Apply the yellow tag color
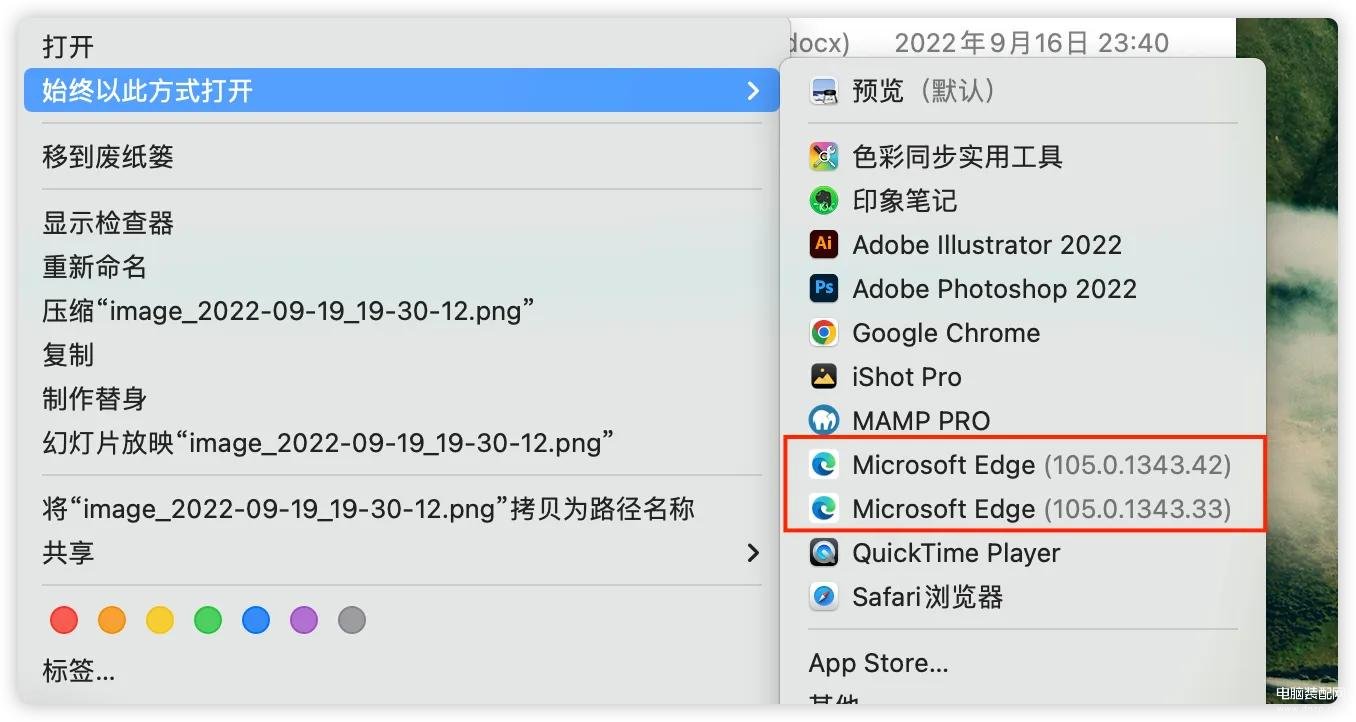 [x=160, y=620]
